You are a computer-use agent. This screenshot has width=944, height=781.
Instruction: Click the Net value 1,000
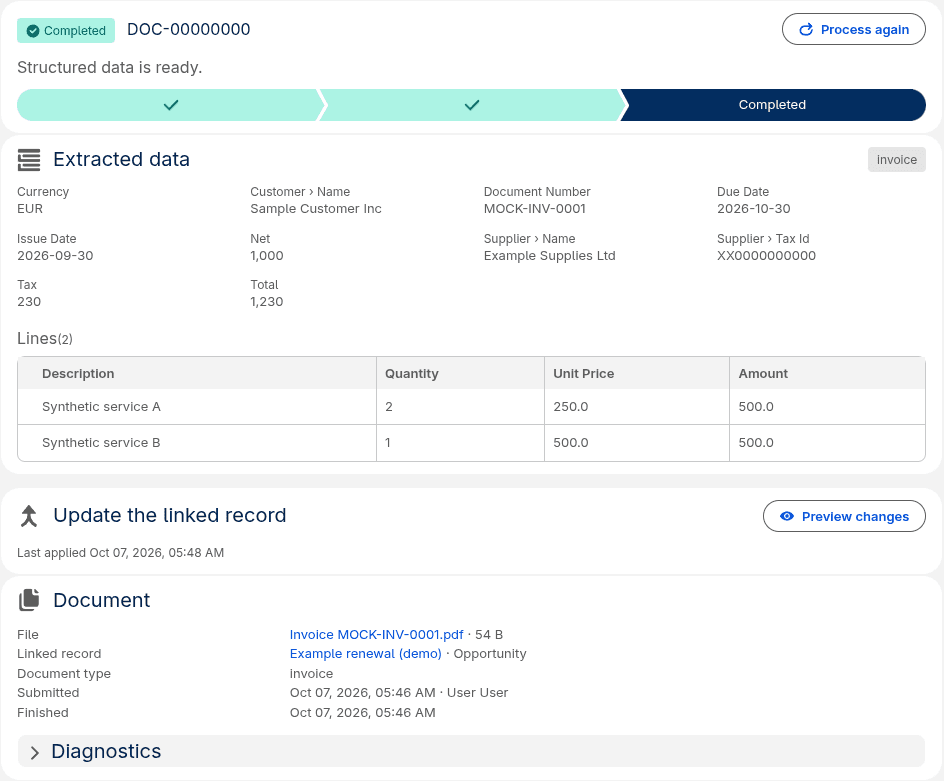coord(267,256)
